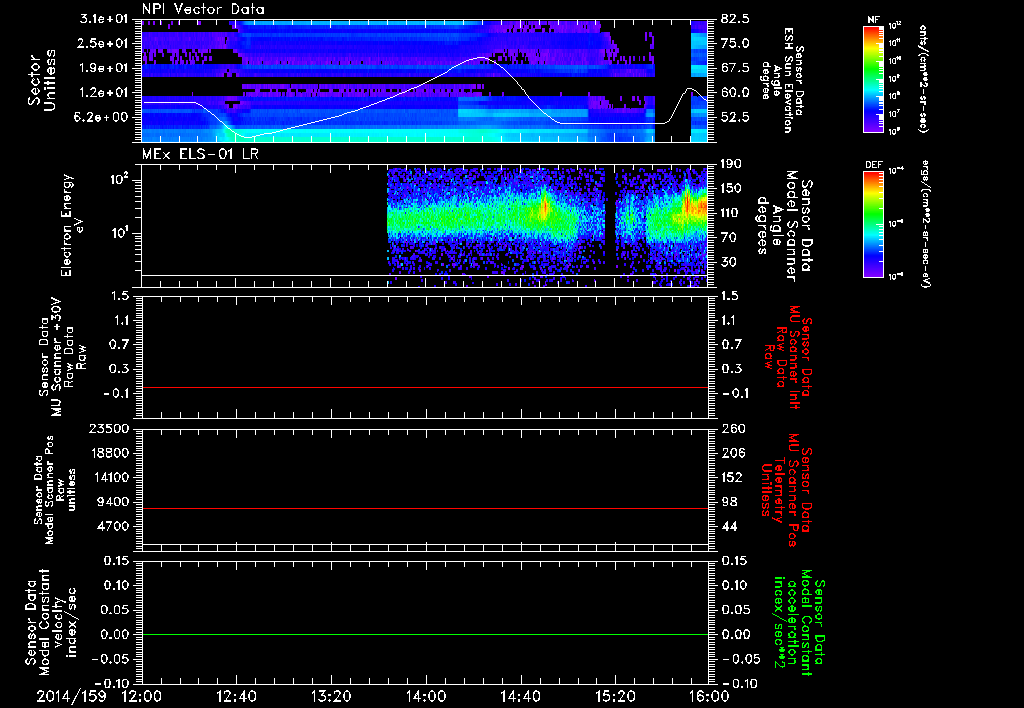Click the 3.1e+01 sector tick label
1024x708 pixels.
tap(106, 19)
